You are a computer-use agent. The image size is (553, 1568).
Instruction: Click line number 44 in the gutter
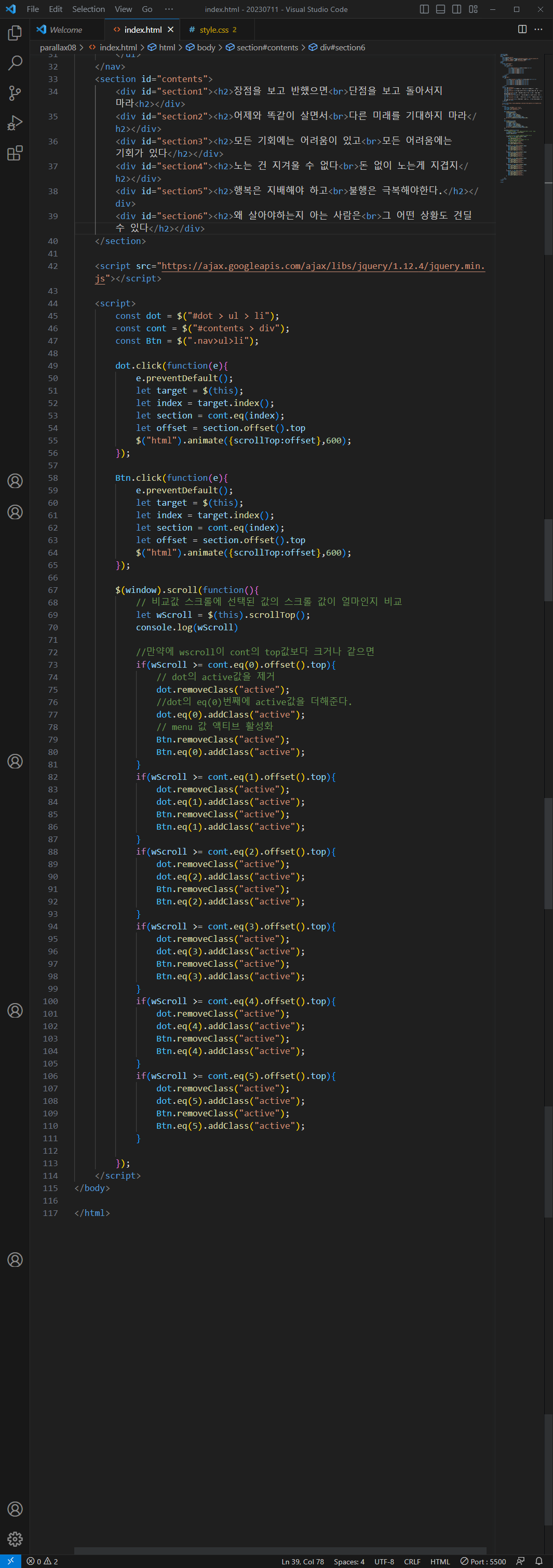pyautogui.click(x=53, y=303)
